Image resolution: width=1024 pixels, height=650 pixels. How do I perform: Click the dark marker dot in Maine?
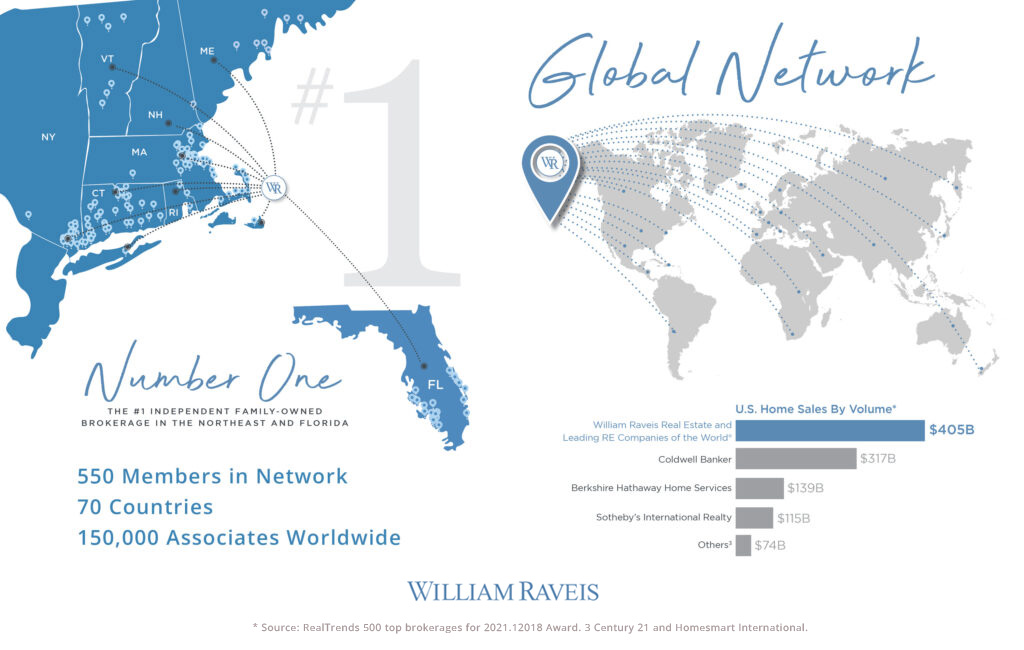point(214,60)
